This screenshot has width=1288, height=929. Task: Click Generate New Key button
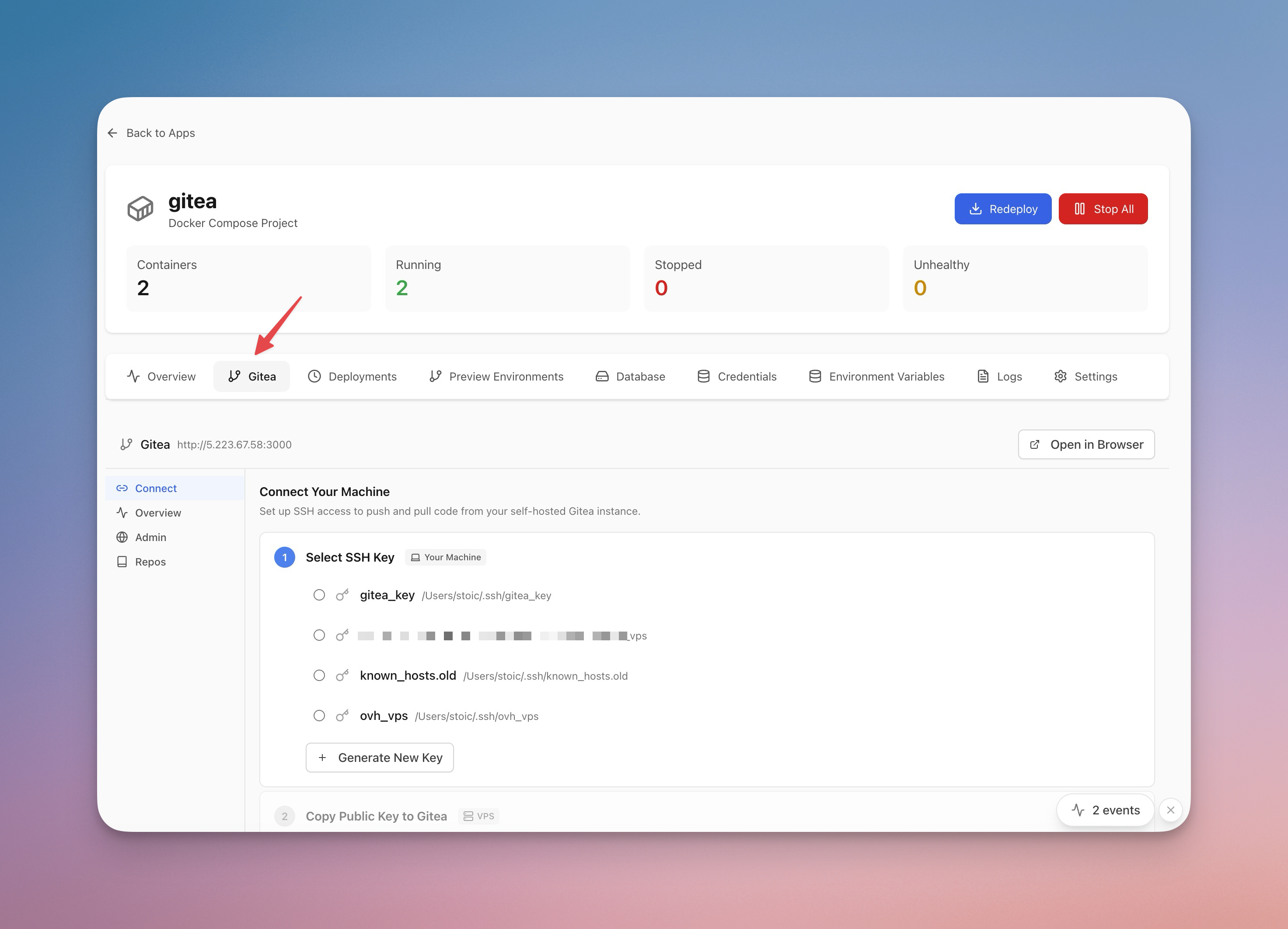click(x=379, y=758)
